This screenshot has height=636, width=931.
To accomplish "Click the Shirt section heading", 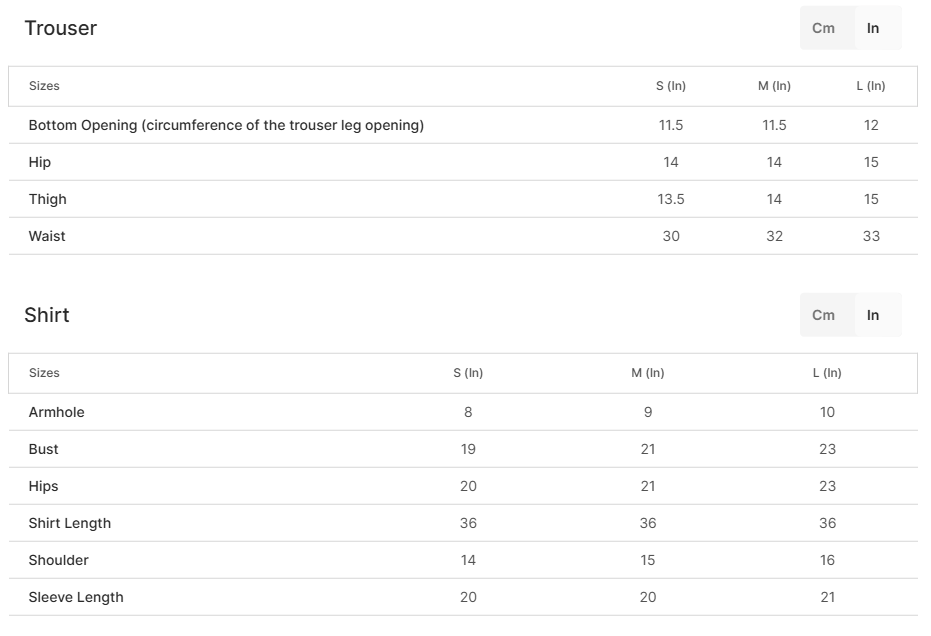I will 47,315.
